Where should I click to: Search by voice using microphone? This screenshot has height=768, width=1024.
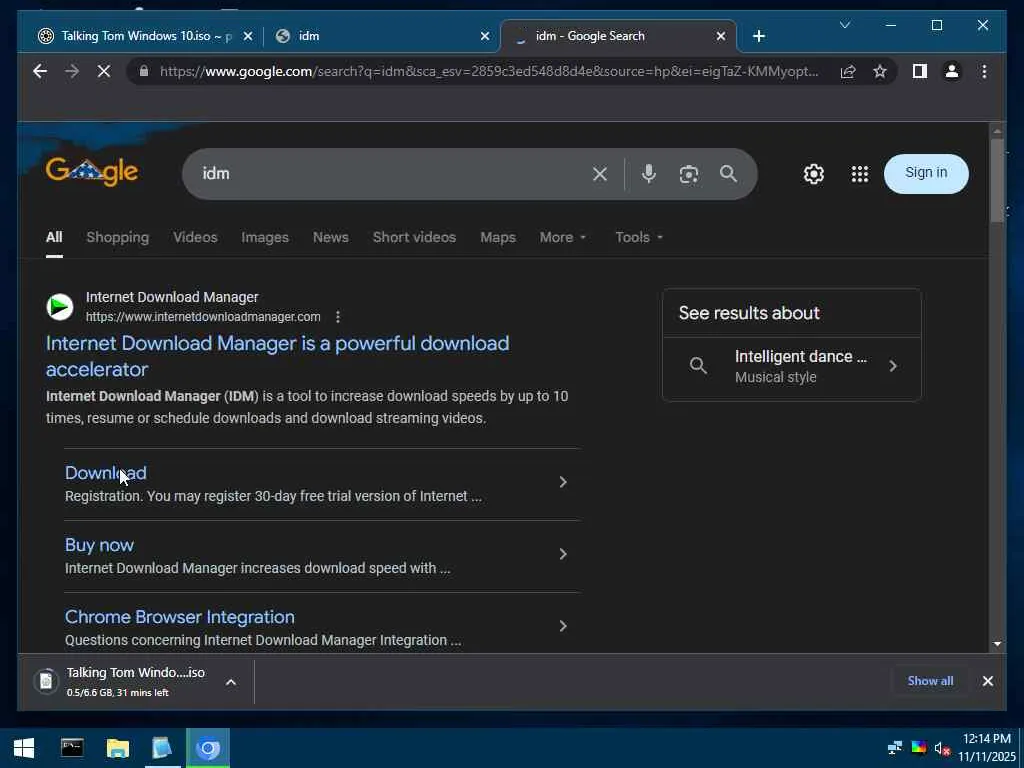[648, 174]
